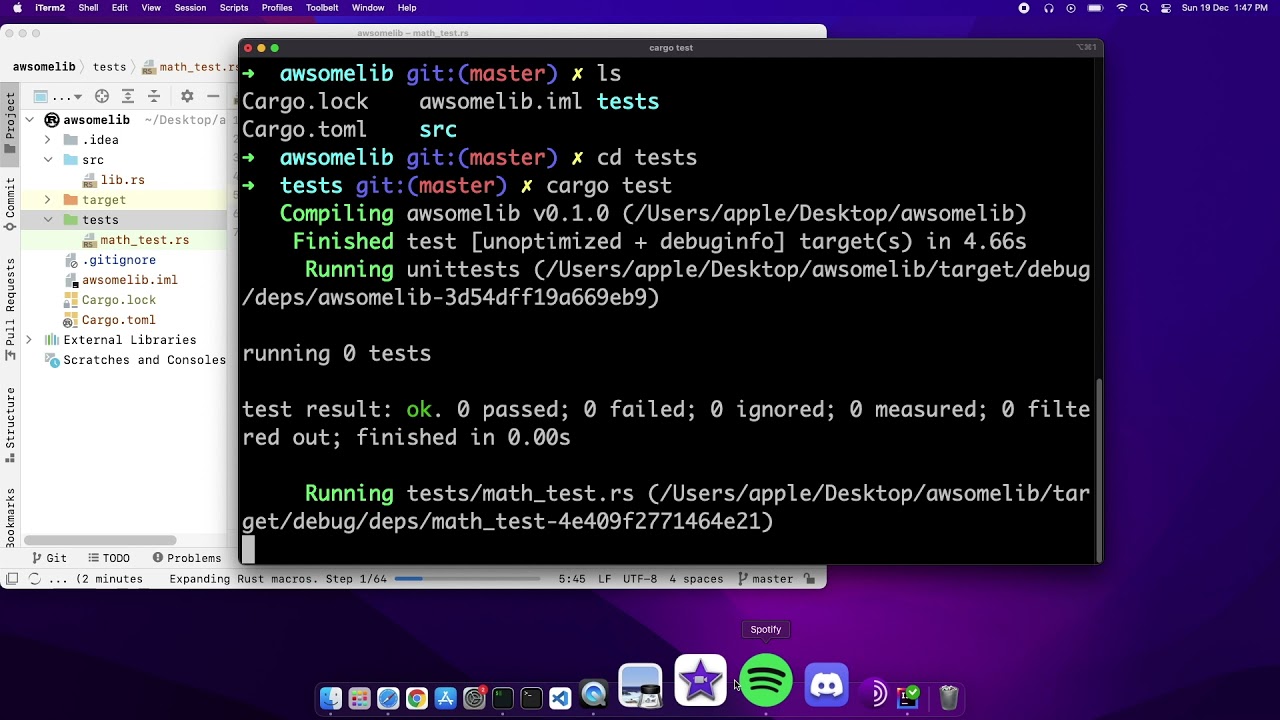This screenshot has width=1280, height=720.
Task: Click 5:45 cursor position in status bar
Action: click(572, 579)
